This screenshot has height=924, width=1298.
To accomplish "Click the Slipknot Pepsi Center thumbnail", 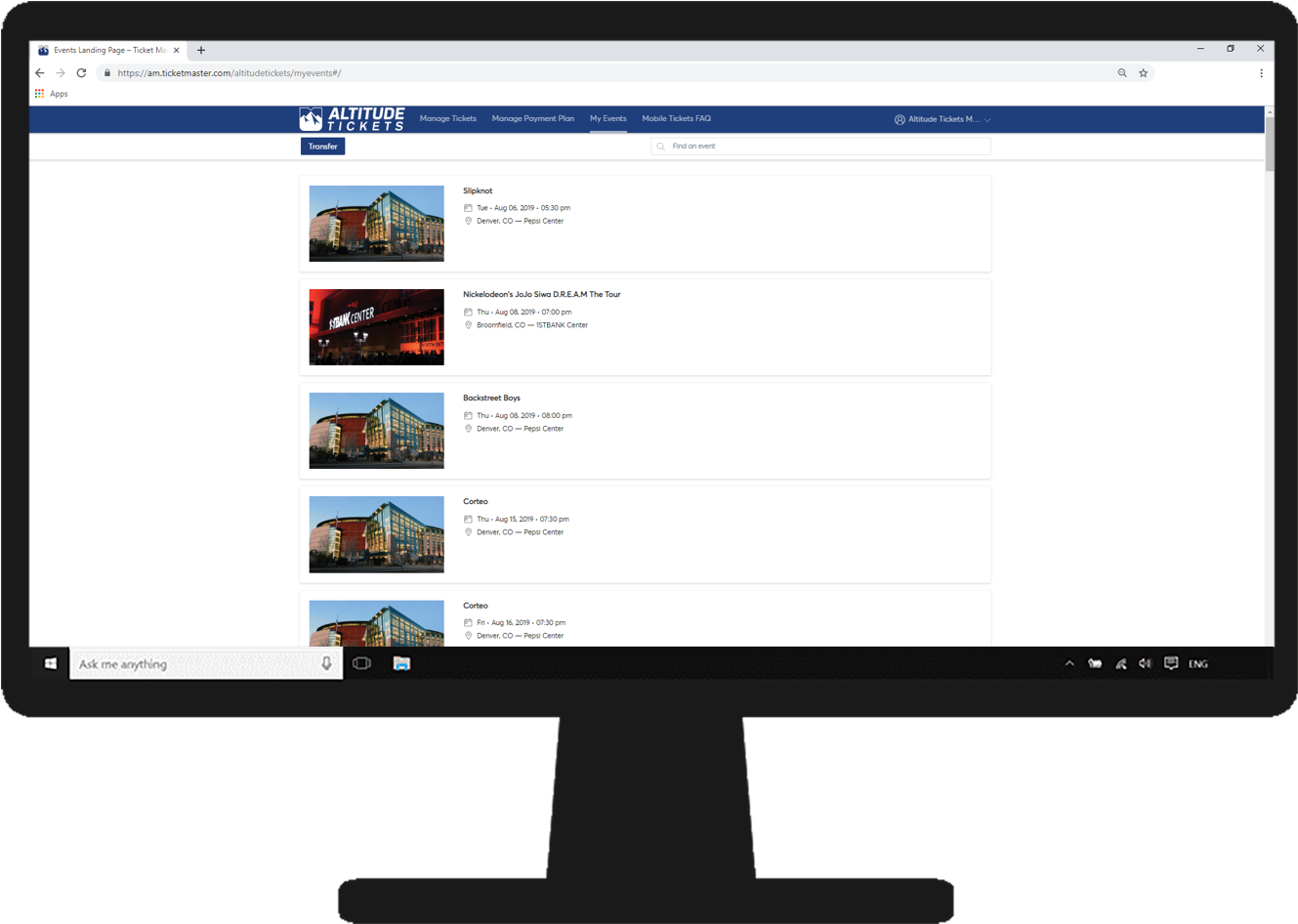I will pyautogui.click(x=376, y=224).
